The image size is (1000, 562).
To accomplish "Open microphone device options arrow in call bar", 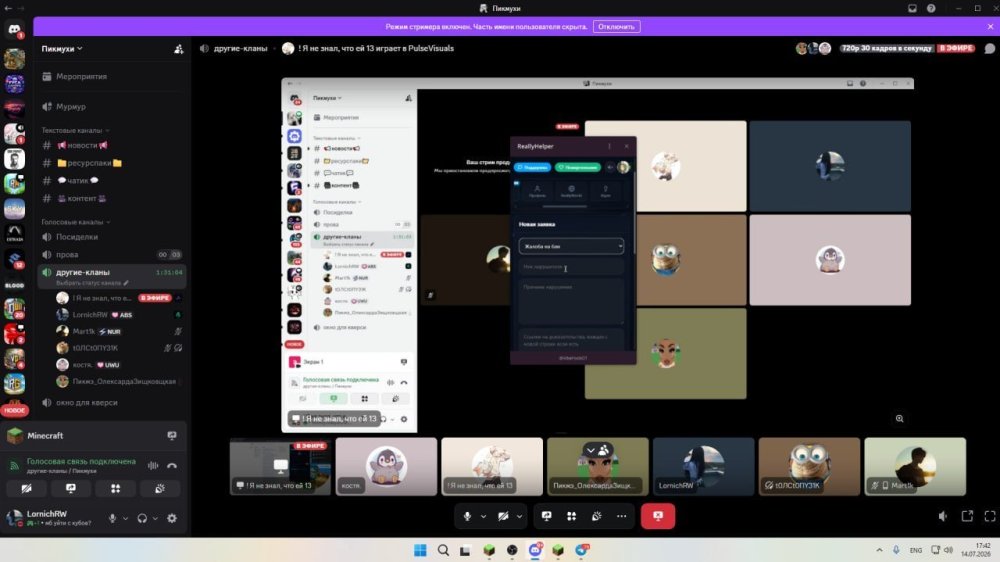I will point(483,516).
